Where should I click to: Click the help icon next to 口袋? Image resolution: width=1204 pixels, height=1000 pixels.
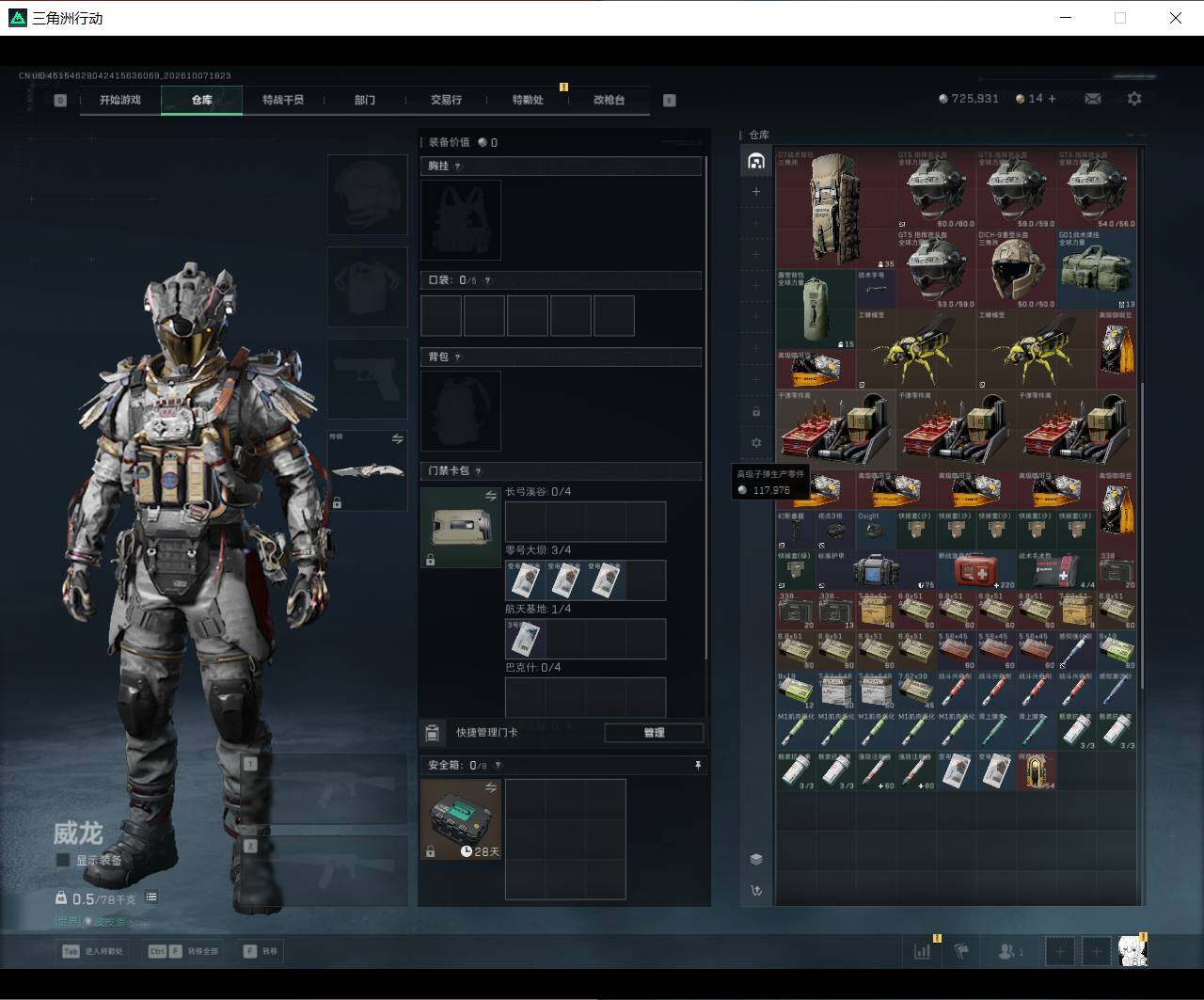pos(487,280)
